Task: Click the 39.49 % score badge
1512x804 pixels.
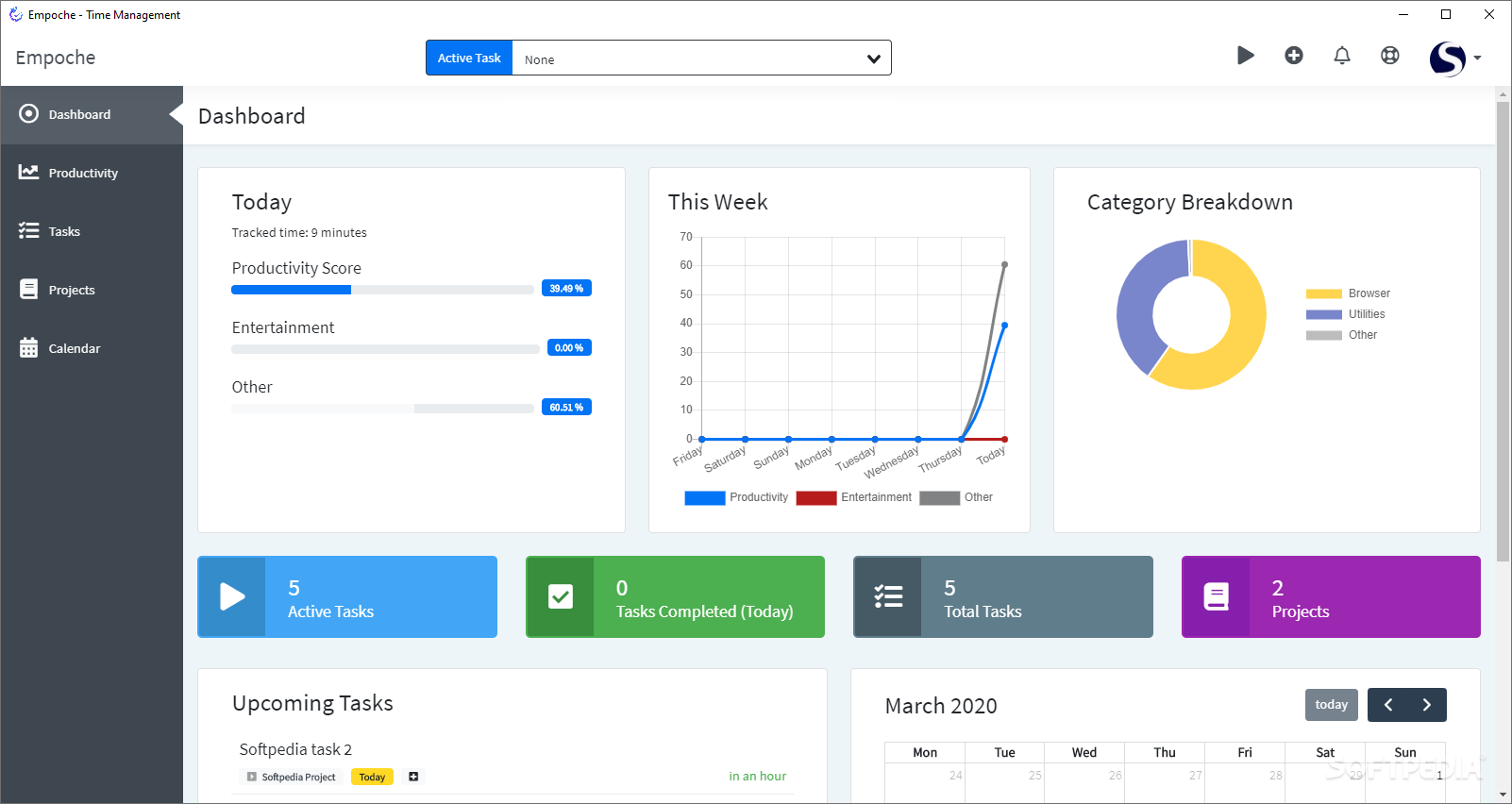Action: point(566,289)
